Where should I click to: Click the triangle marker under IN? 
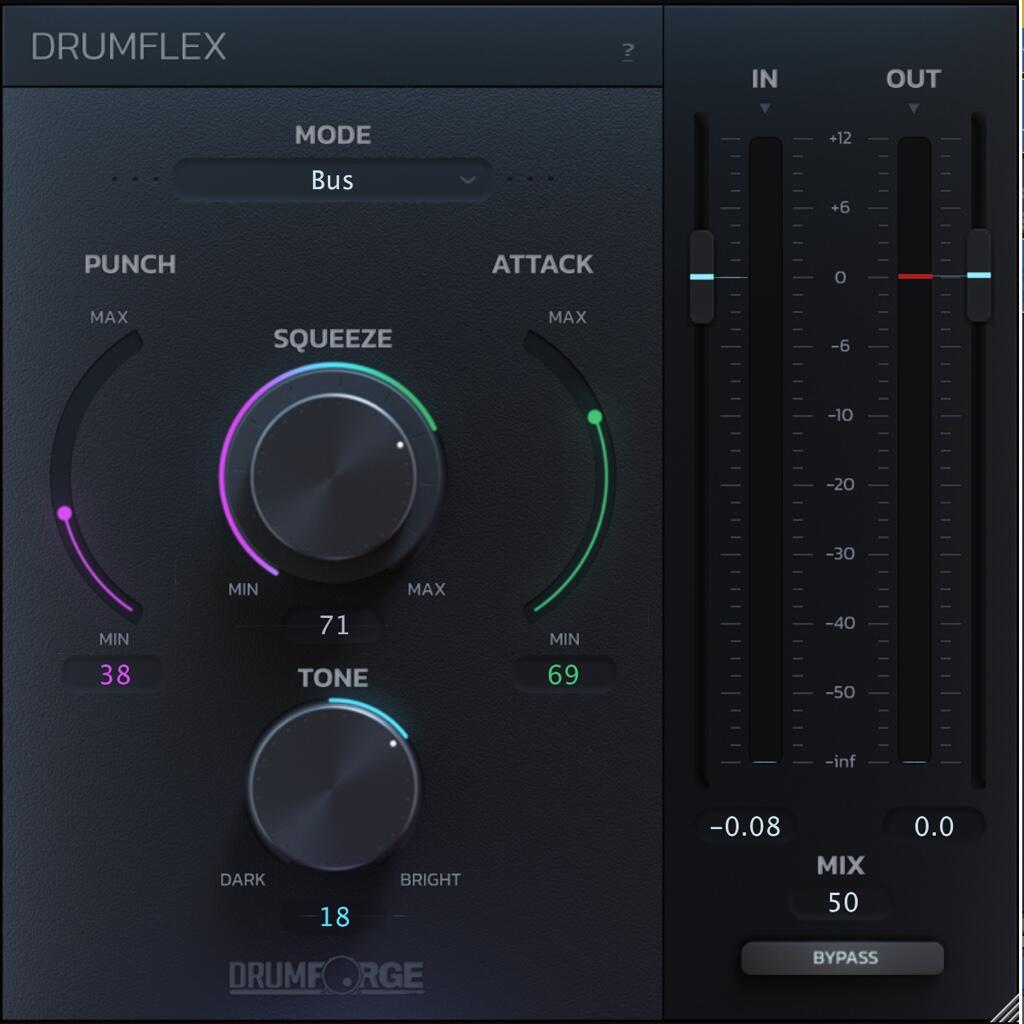pos(765,108)
